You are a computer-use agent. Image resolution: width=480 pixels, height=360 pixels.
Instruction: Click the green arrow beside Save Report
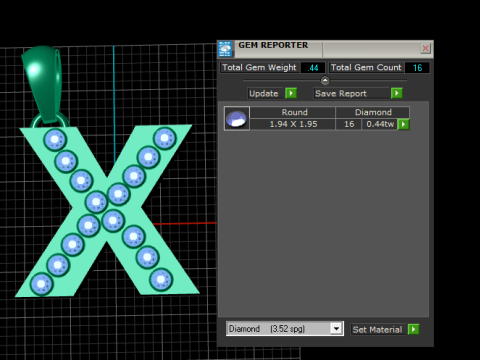[x=397, y=93]
